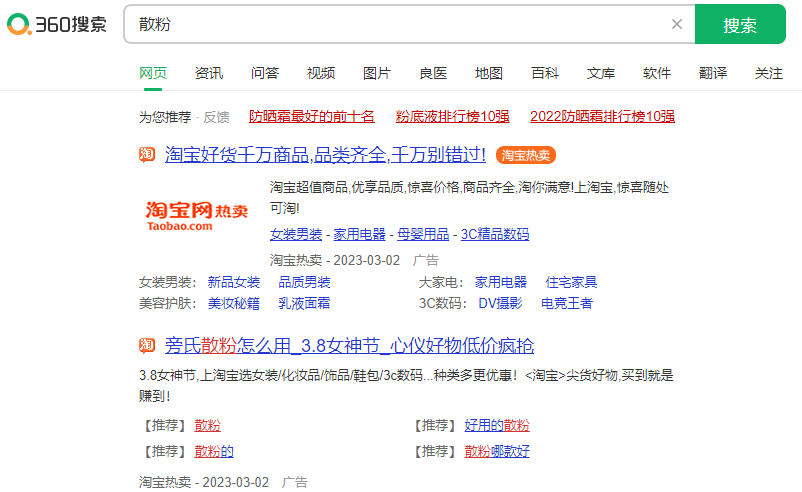Go to the 关注 tab
The width and height of the screenshot is (802, 492).
[769, 73]
